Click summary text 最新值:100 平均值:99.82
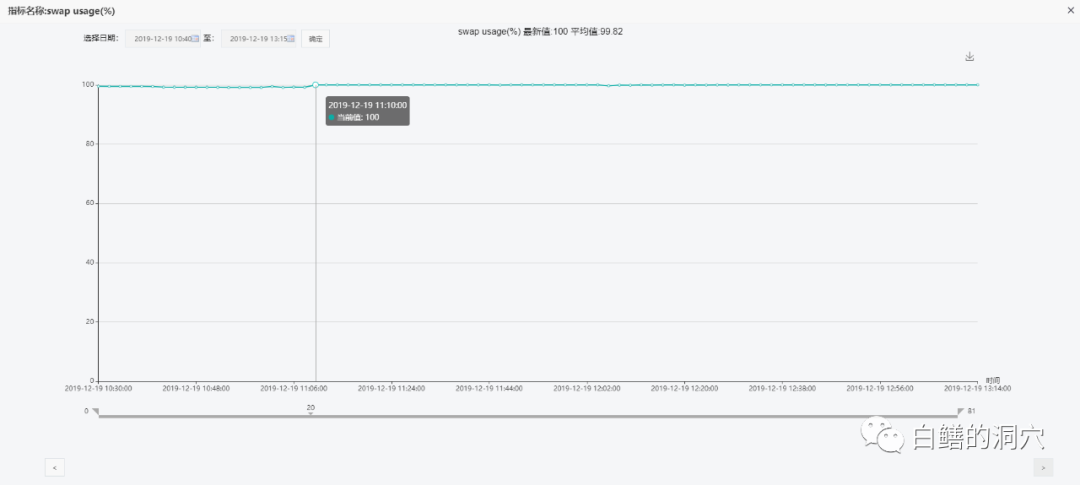Viewport: 1080px width, 485px height. [573, 32]
